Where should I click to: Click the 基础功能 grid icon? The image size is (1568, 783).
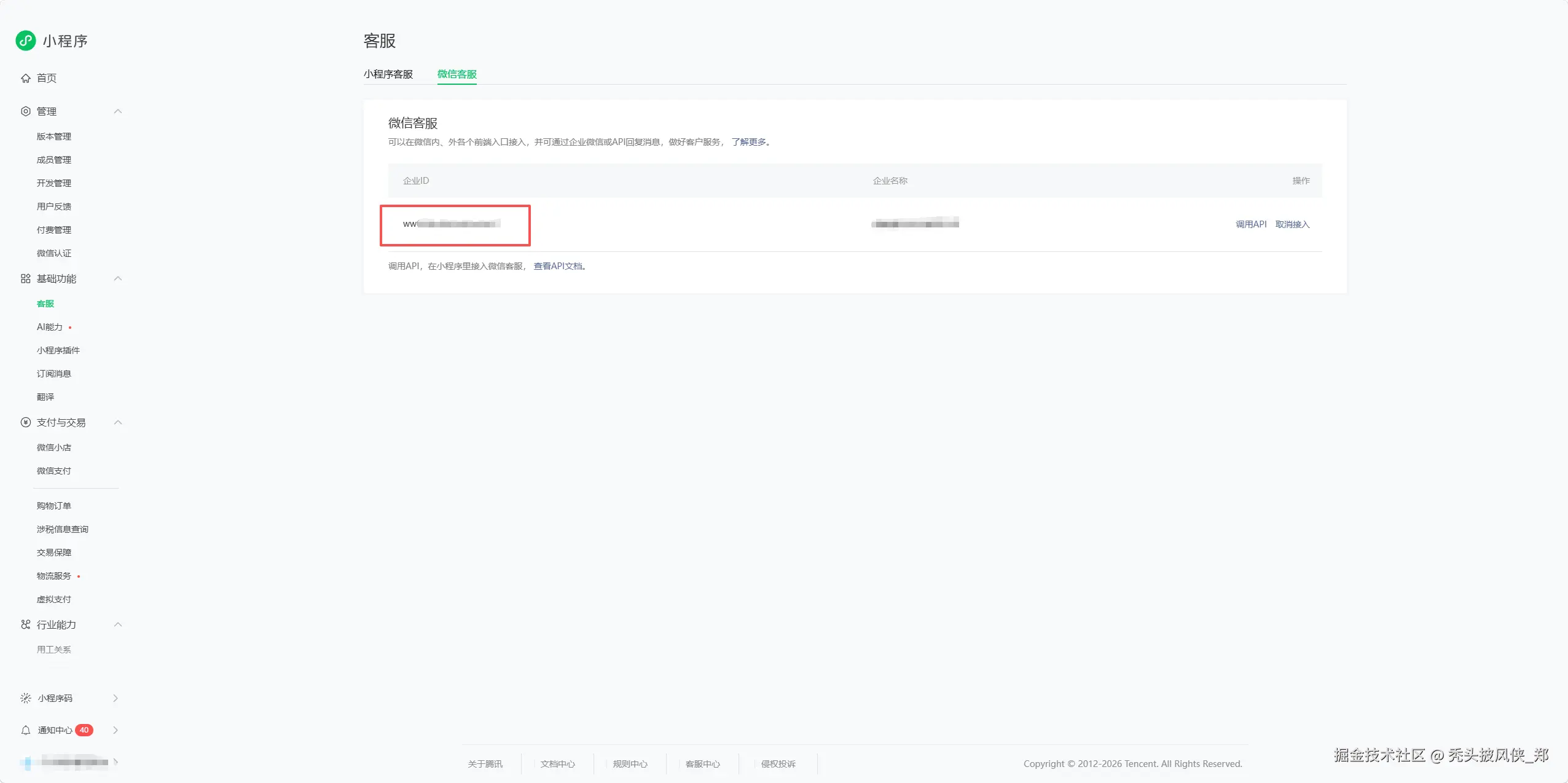coord(26,278)
